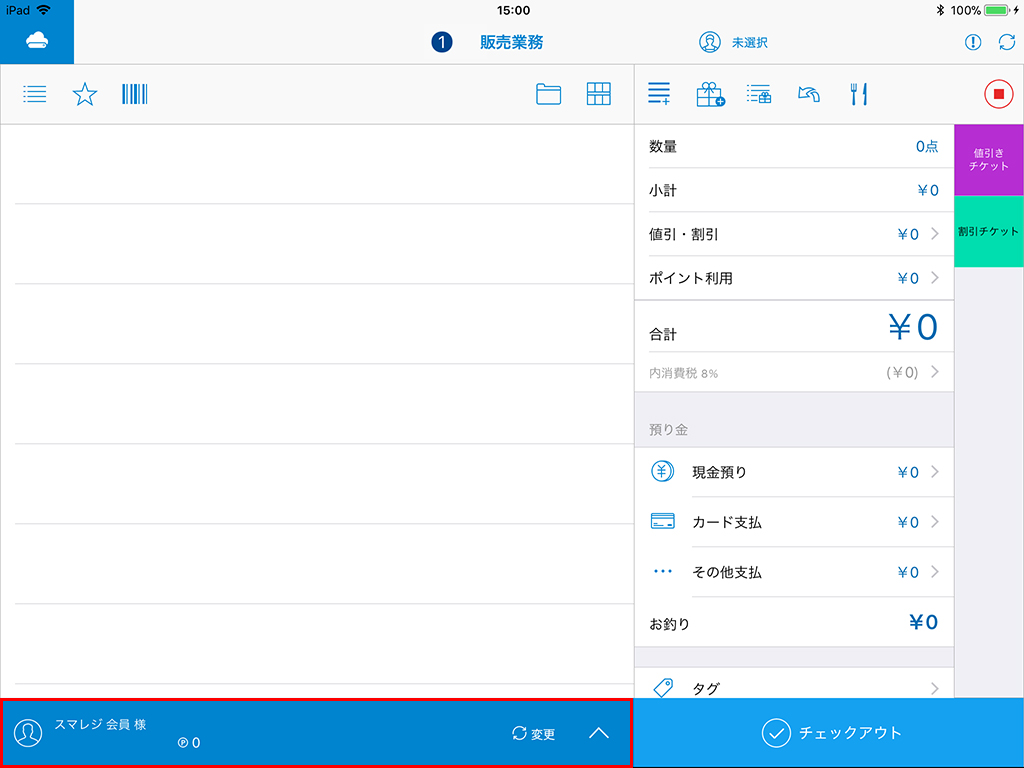
Task: Select the purple 値引きチケット swatch
Action: pos(989,160)
